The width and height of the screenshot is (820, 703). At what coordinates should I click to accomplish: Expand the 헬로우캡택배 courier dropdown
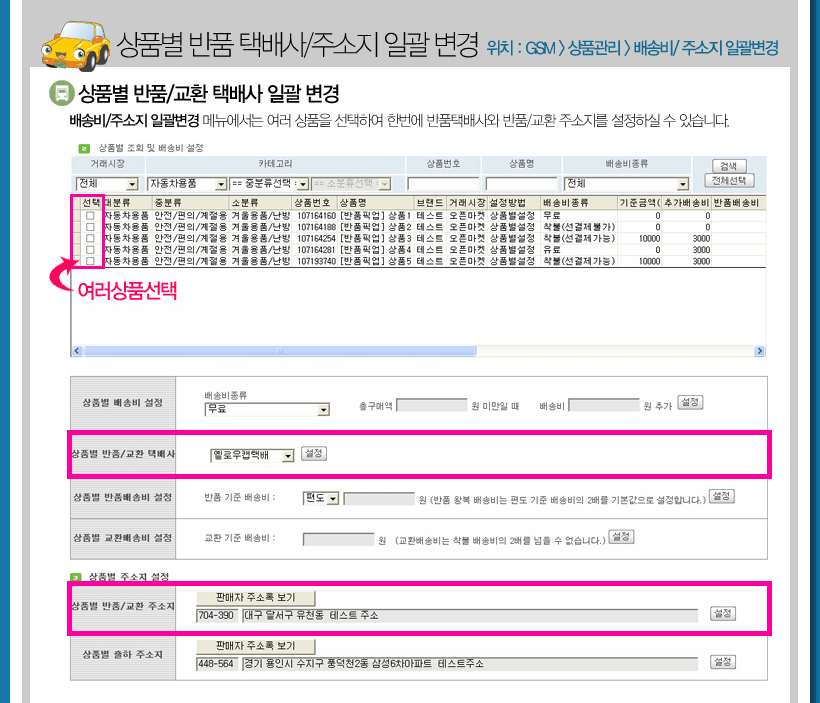(288, 455)
